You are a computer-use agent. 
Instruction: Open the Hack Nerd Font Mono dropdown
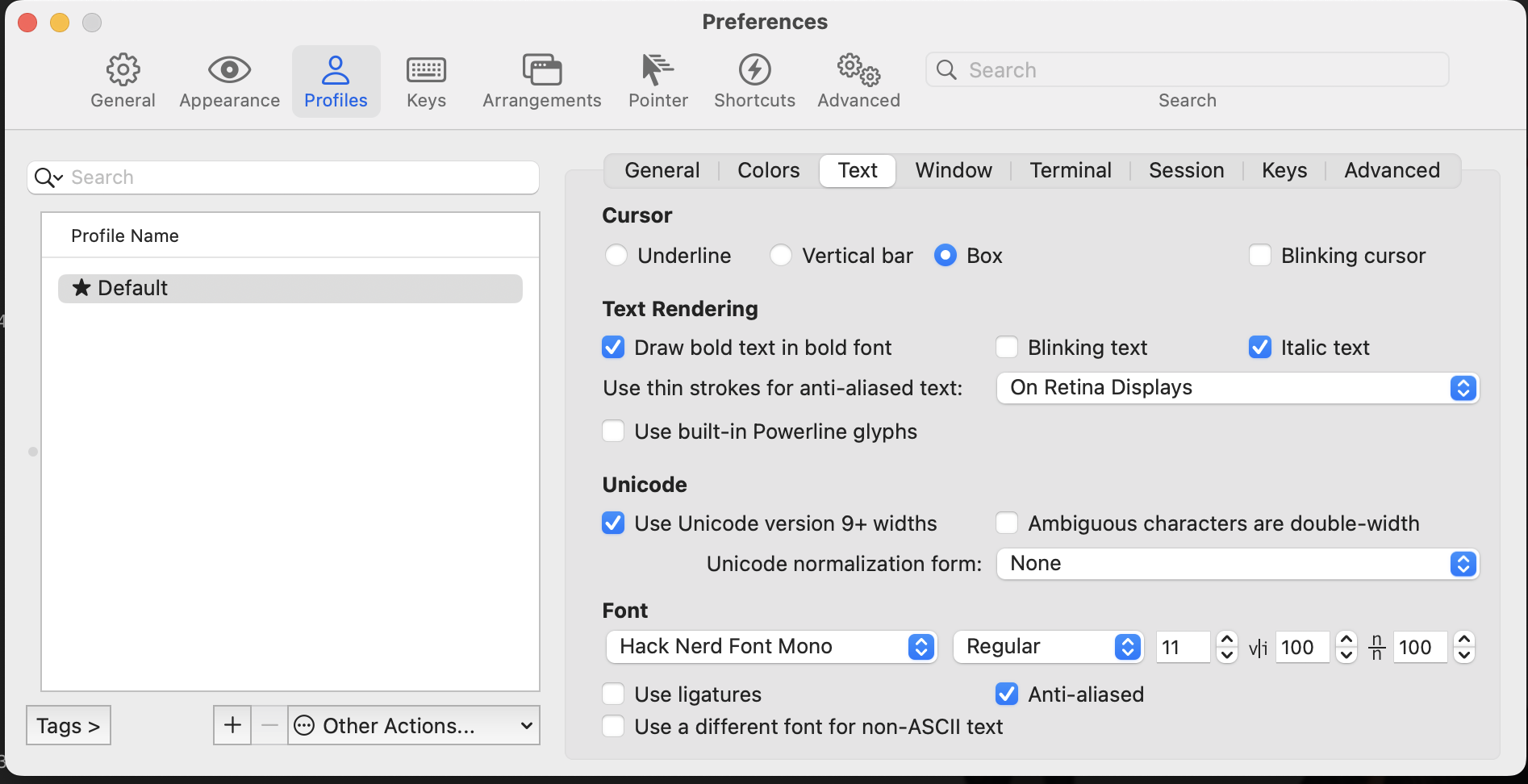click(771, 647)
